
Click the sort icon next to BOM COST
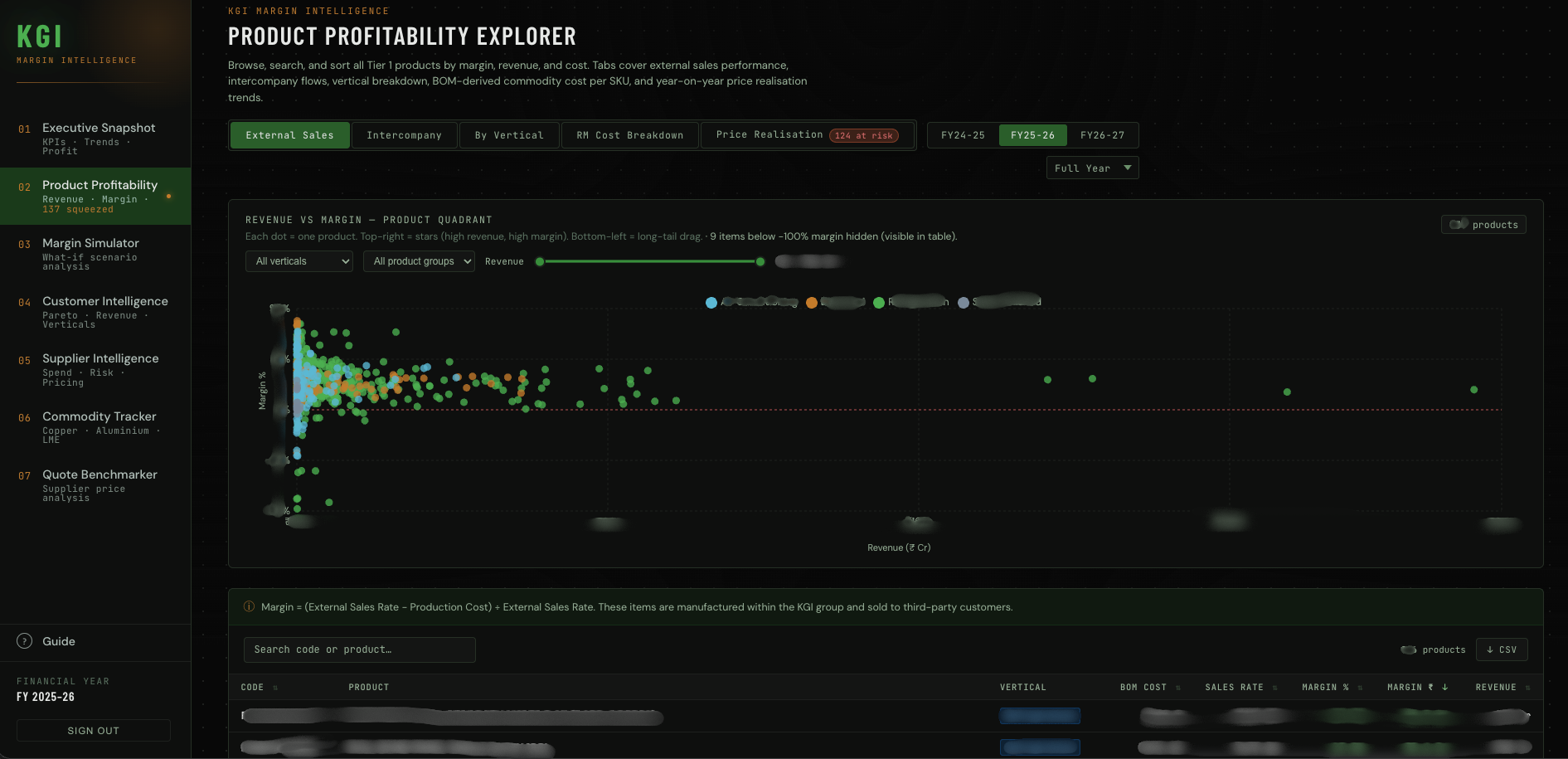coord(1178,688)
